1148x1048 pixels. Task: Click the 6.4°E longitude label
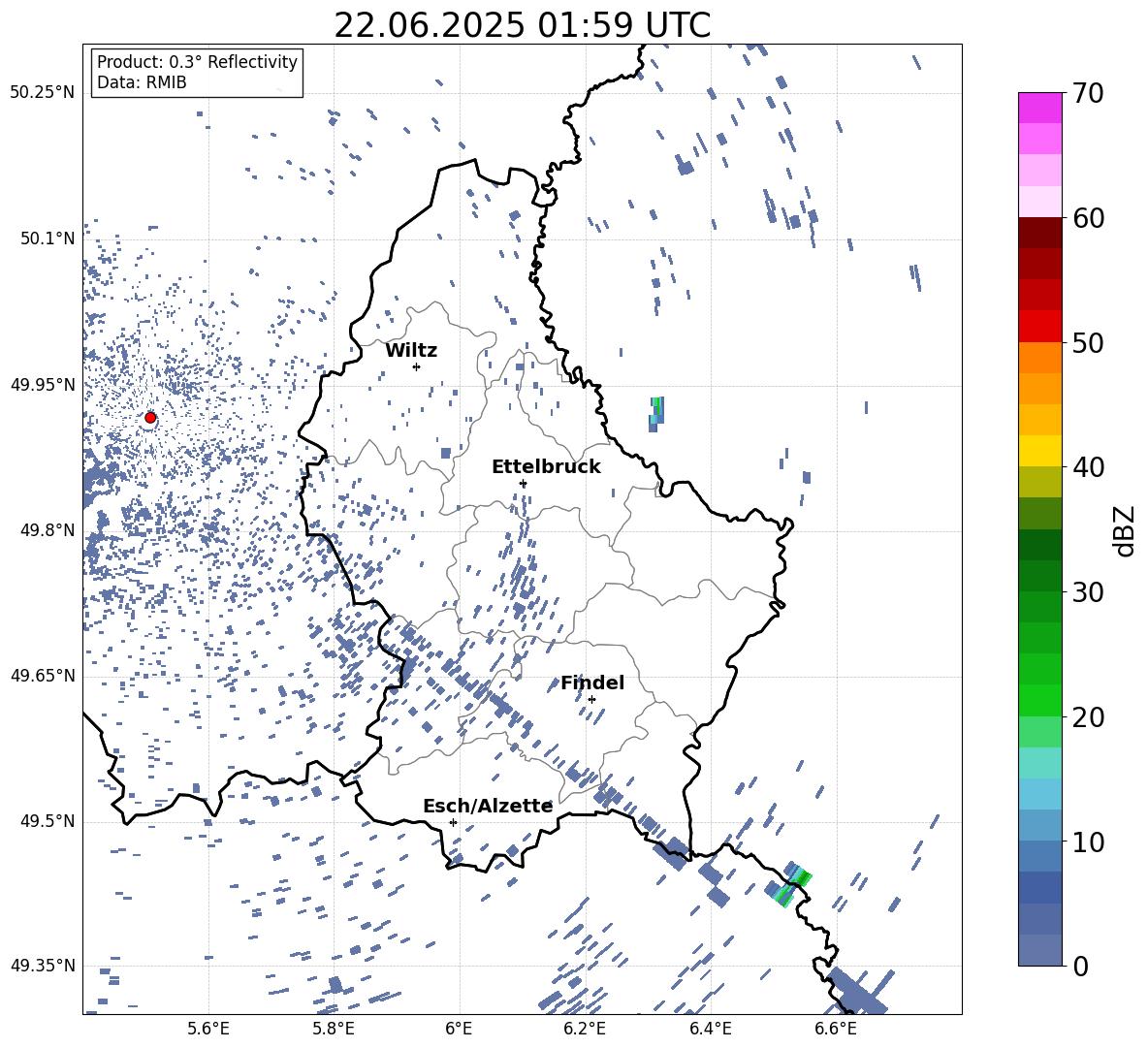[x=710, y=1029]
